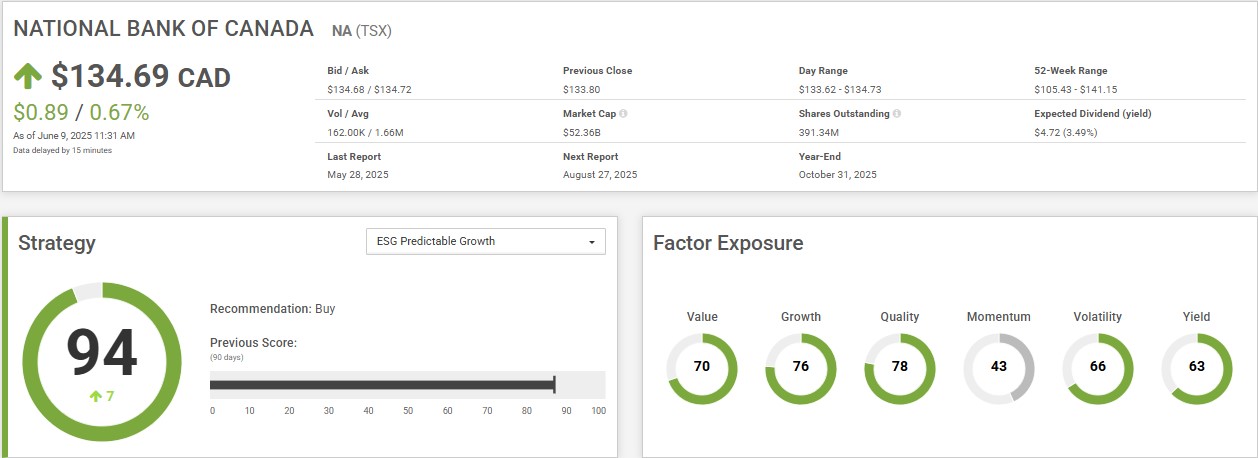The width and height of the screenshot is (1258, 458).
Task: Click the Vol / Avg label
Action: coord(349,114)
